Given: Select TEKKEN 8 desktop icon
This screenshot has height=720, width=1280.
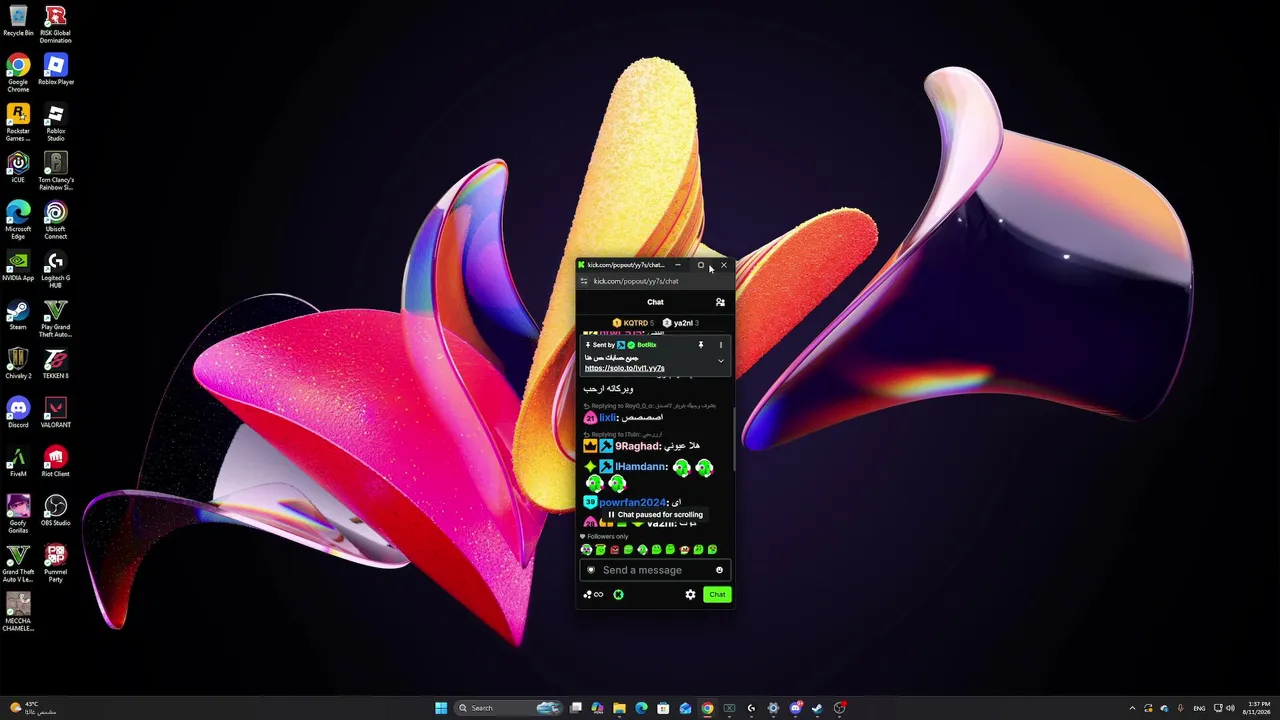Looking at the screenshot, I should tap(55, 363).
